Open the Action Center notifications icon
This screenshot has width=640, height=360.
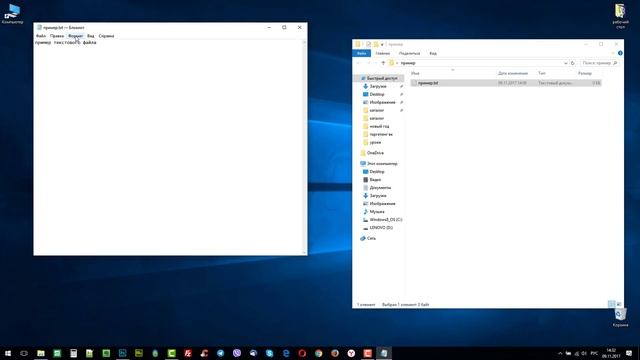629,353
